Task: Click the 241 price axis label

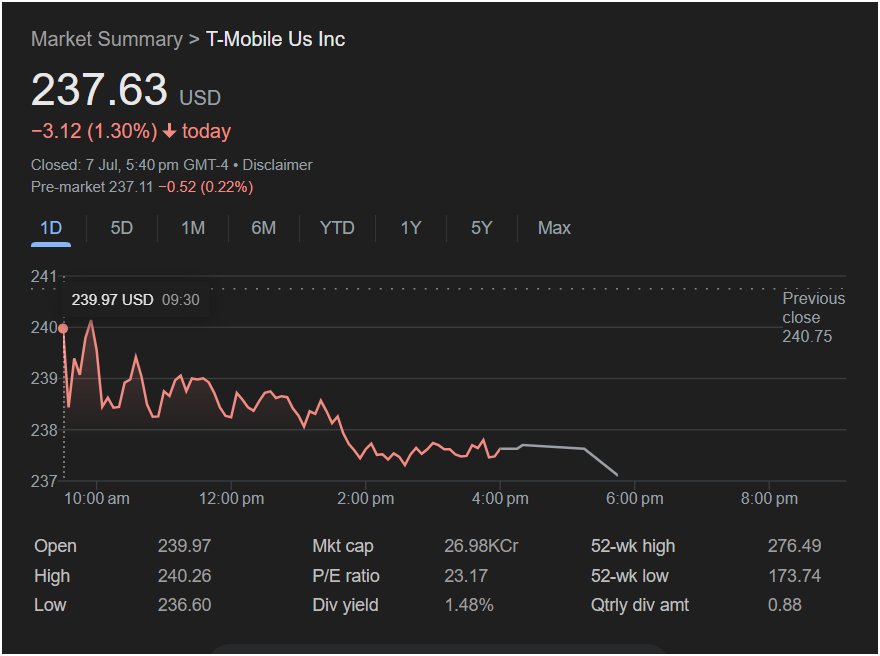Action: [44, 276]
